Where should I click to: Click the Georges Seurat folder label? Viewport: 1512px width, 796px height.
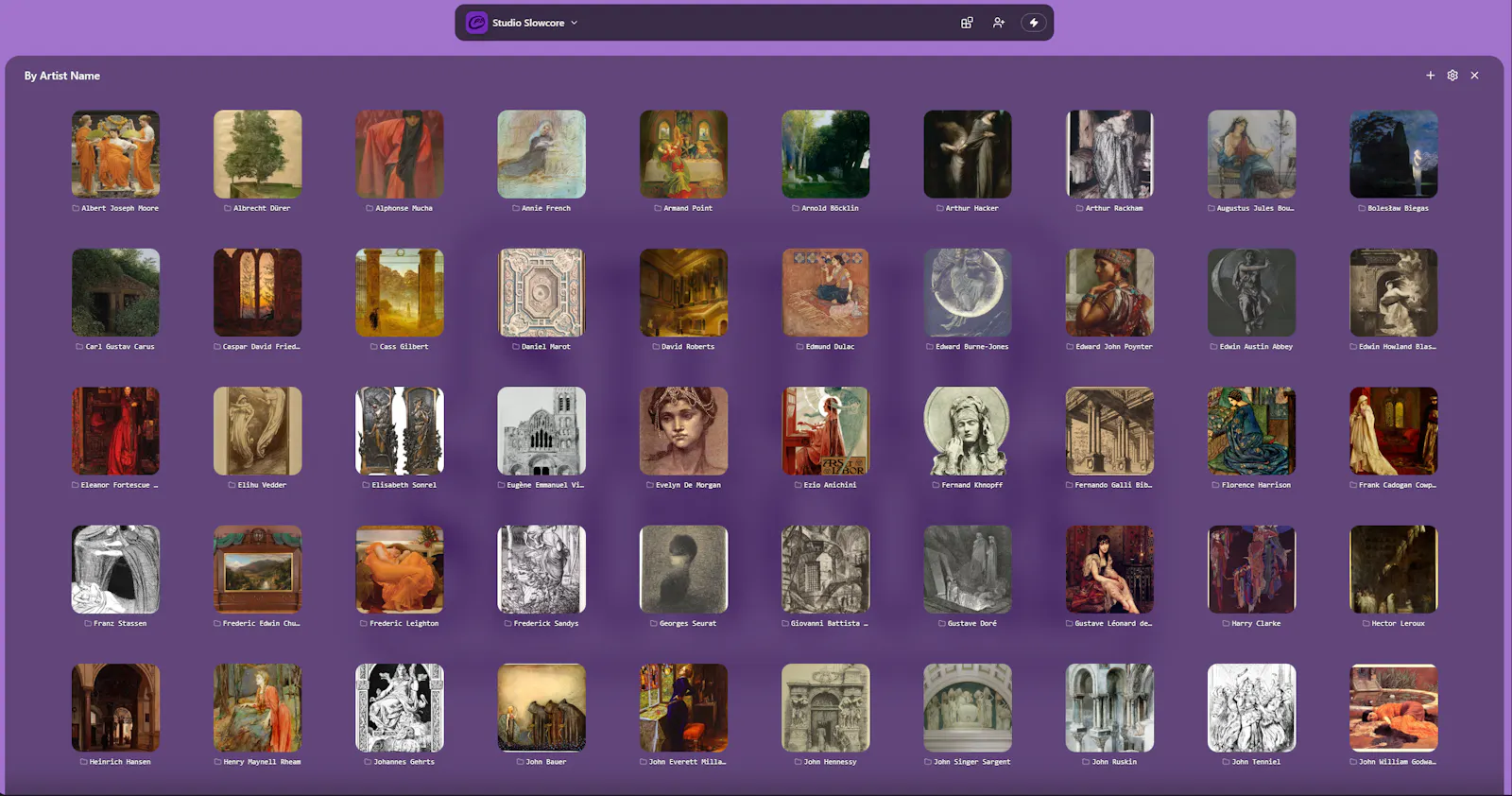683,624
